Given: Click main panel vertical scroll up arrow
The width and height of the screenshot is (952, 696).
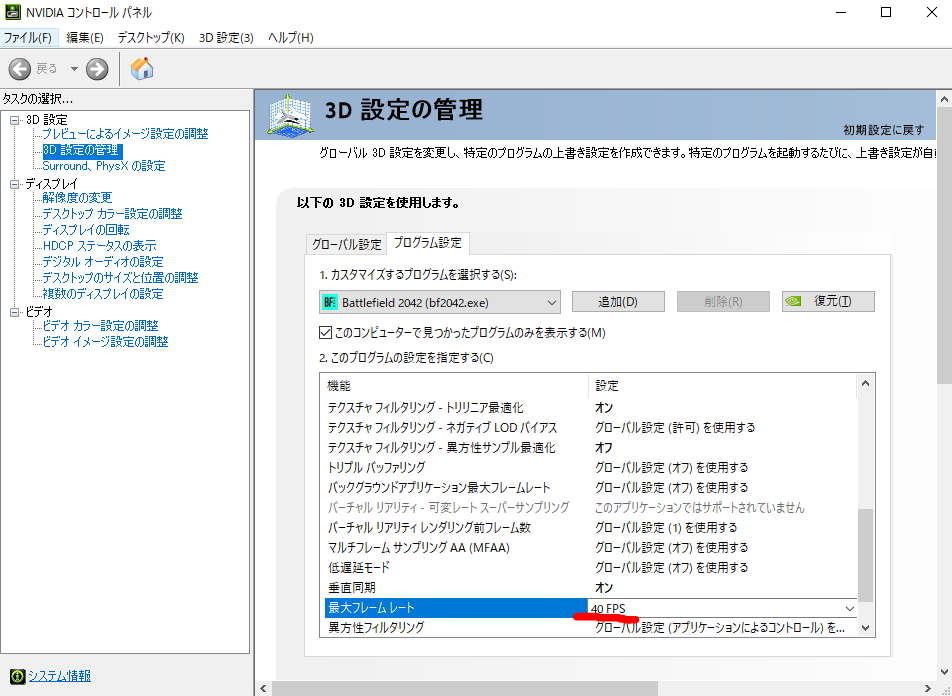Looking at the screenshot, I should coord(945,98).
